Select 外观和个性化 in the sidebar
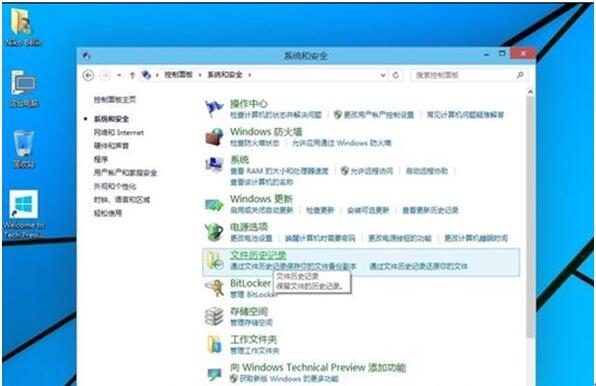The image size is (596, 386). (115, 186)
